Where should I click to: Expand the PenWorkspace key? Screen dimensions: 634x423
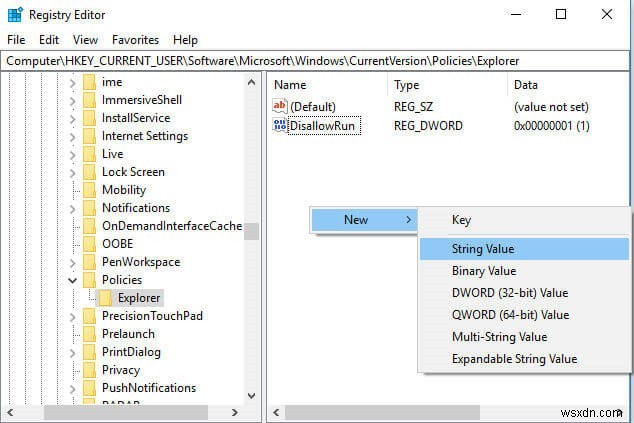point(72,262)
